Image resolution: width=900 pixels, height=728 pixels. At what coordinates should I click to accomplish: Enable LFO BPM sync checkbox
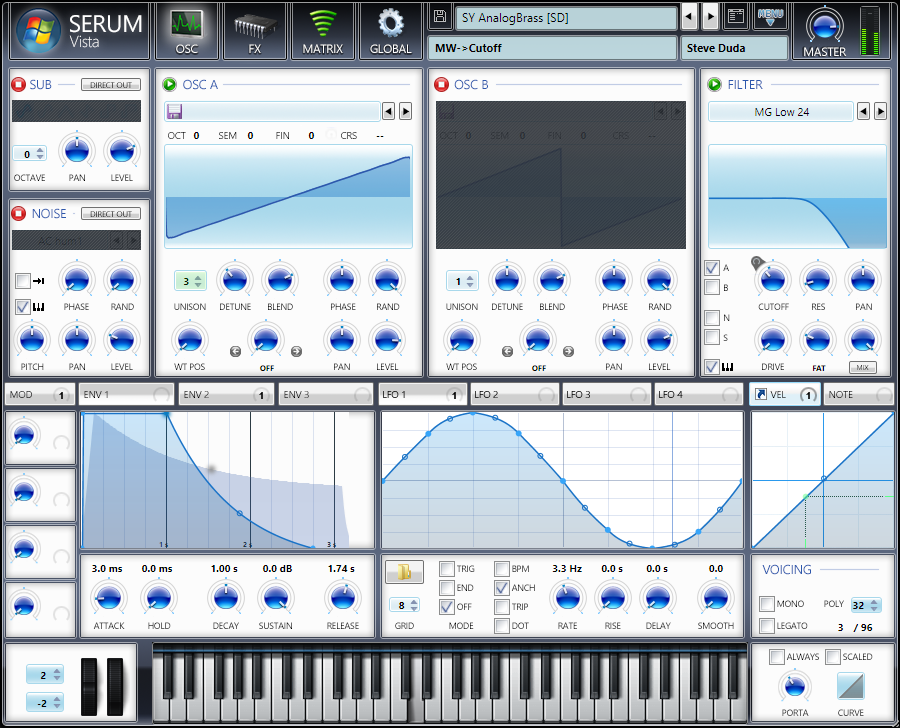pyautogui.click(x=502, y=568)
